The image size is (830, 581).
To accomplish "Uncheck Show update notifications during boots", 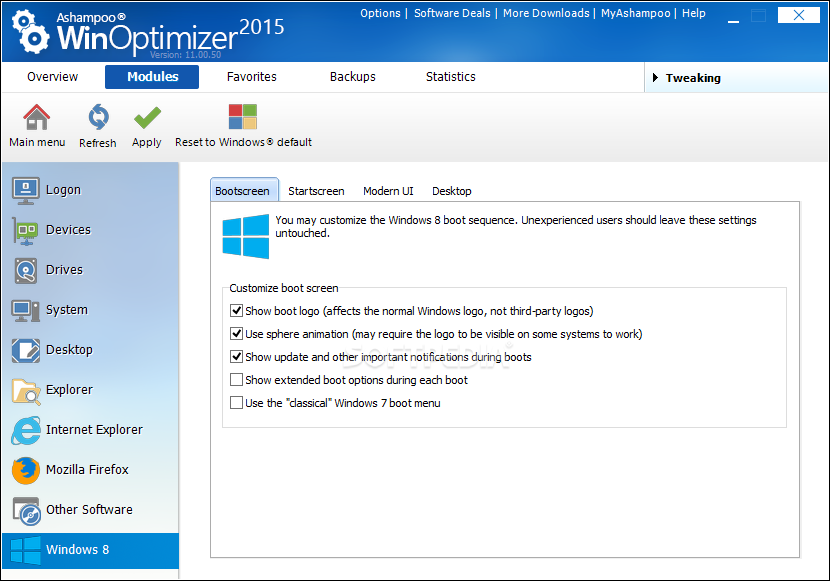I will [236, 357].
